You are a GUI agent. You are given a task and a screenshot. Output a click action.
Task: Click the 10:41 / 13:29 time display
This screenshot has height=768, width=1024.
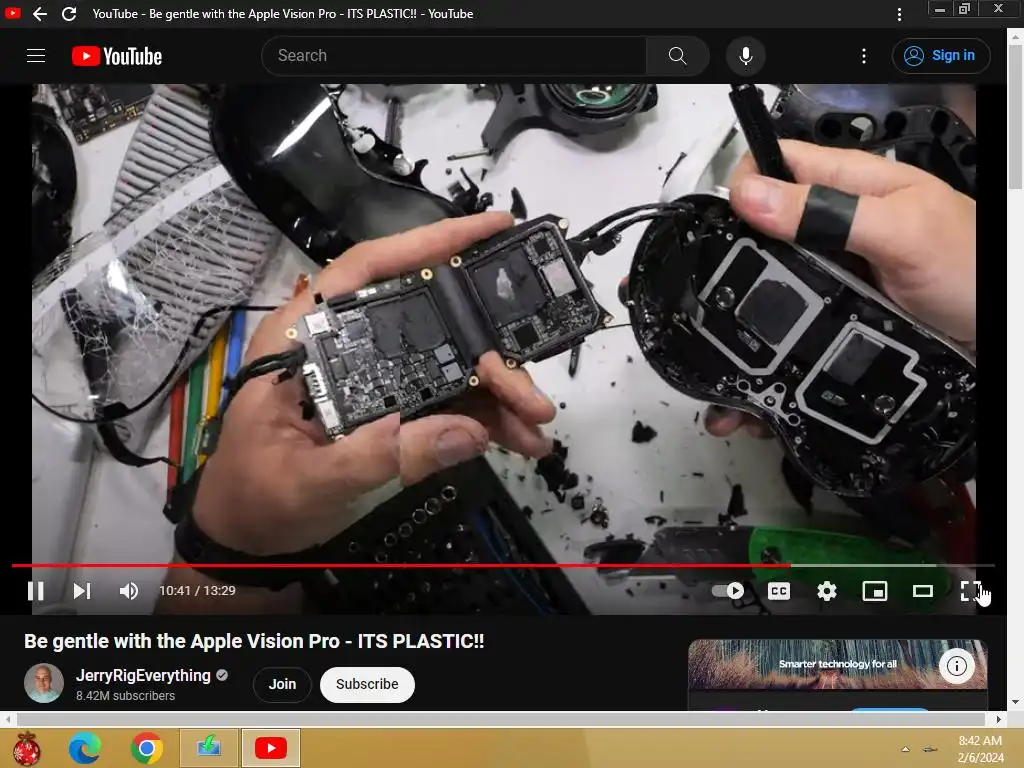pos(197,591)
